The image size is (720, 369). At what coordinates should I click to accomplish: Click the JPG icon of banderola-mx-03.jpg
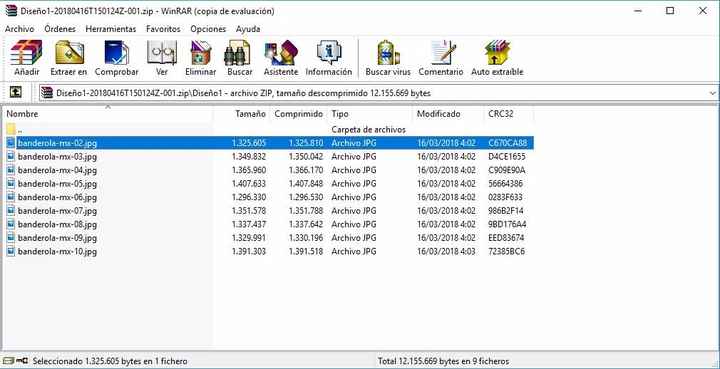pyautogui.click(x=11, y=157)
